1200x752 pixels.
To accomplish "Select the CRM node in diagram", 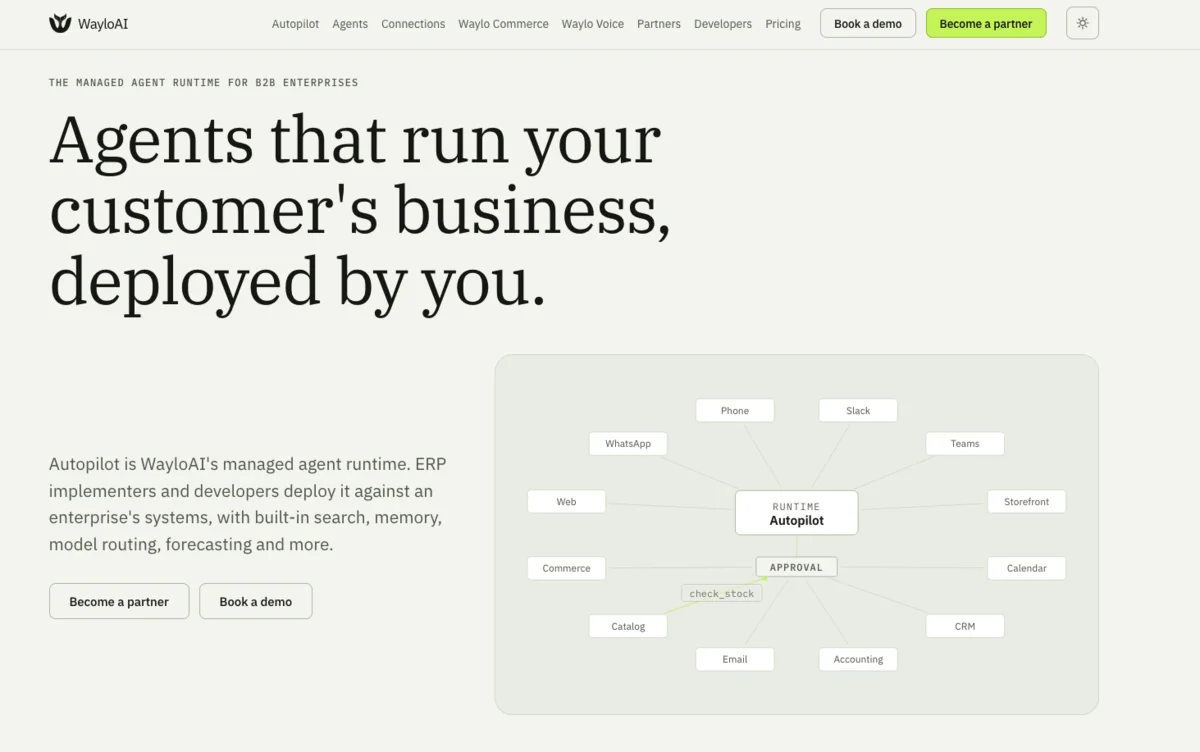I will [965, 626].
